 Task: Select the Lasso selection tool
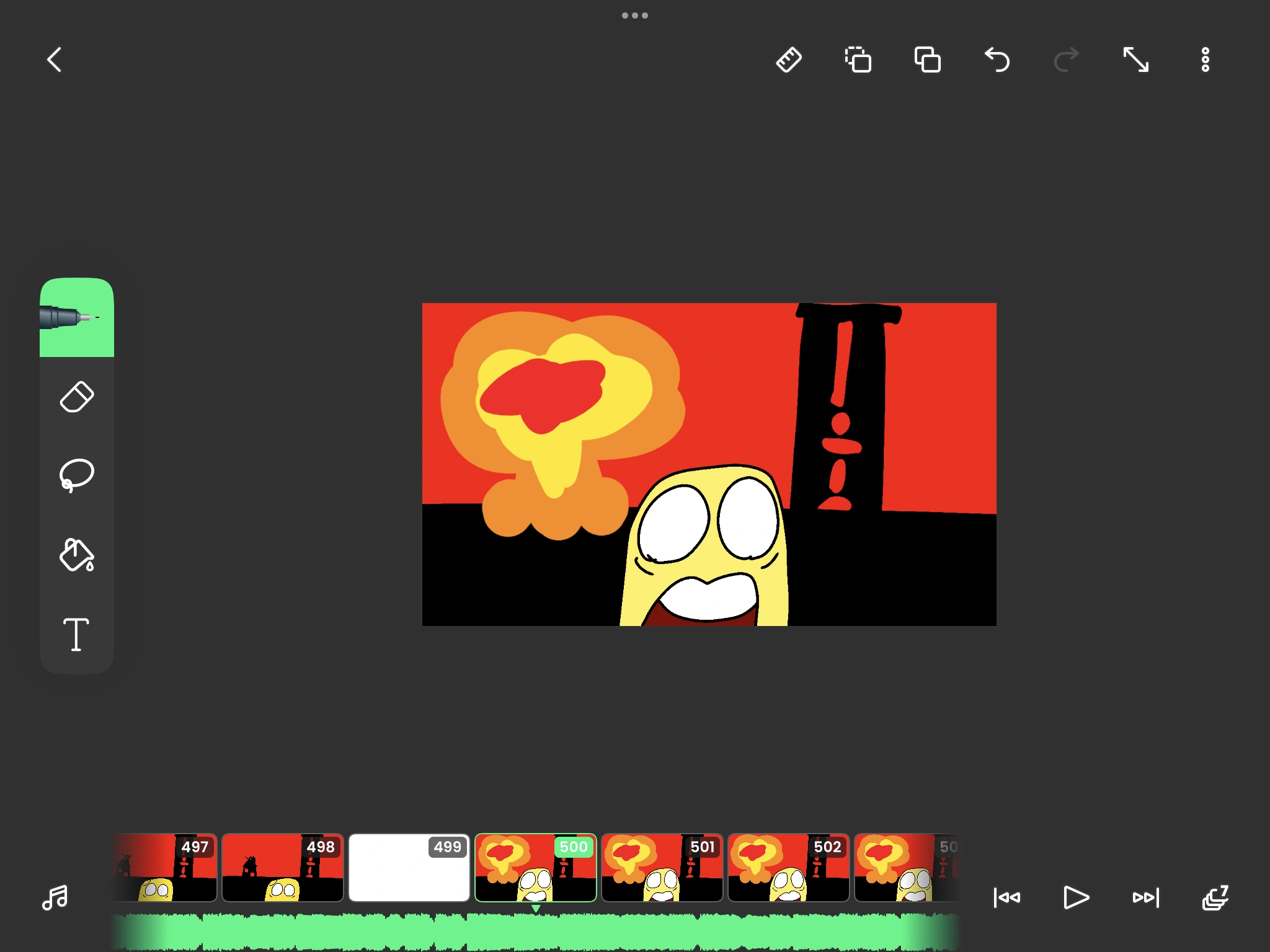tap(76, 476)
